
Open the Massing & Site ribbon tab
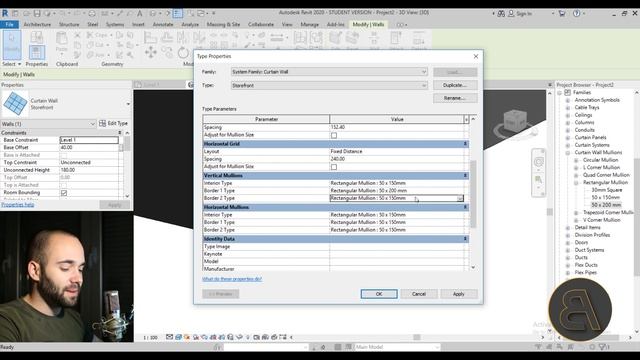coord(223,24)
